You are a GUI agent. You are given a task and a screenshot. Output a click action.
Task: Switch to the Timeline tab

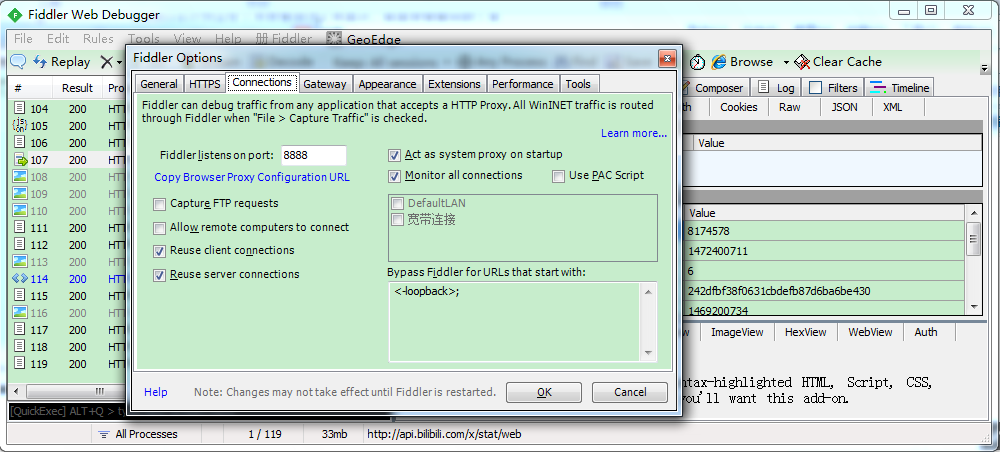(x=900, y=88)
